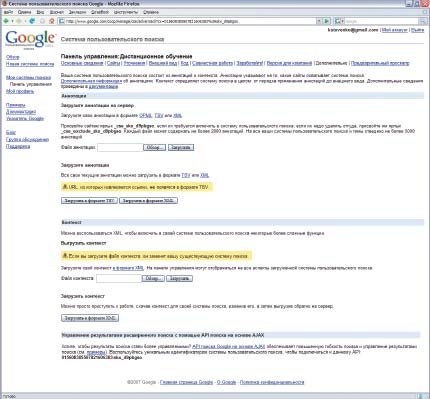Open Политика конфиденциальности footer link
Image resolution: width=430 pixels, height=399 pixels.
(272, 382)
